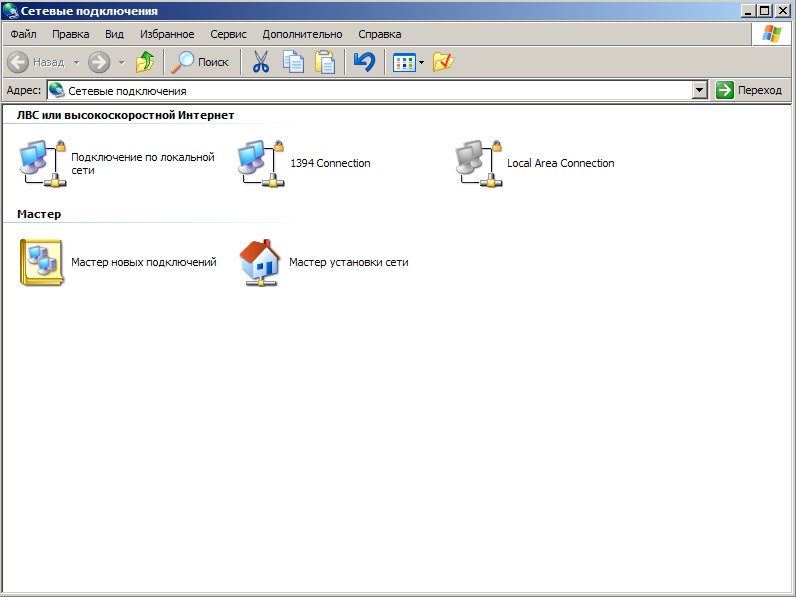The height and width of the screenshot is (597, 796).
Task: Click Мастер новых подключений label
Action: (144, 262)
